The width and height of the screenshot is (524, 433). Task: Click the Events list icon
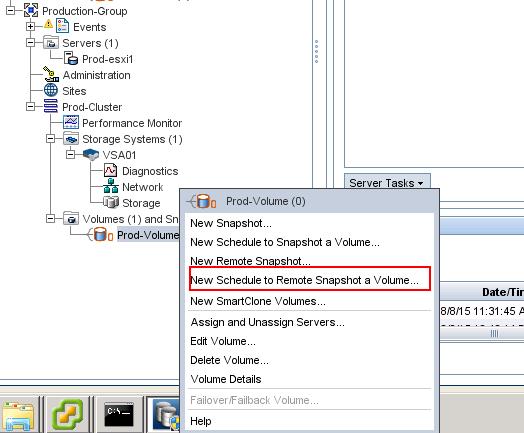62,26
